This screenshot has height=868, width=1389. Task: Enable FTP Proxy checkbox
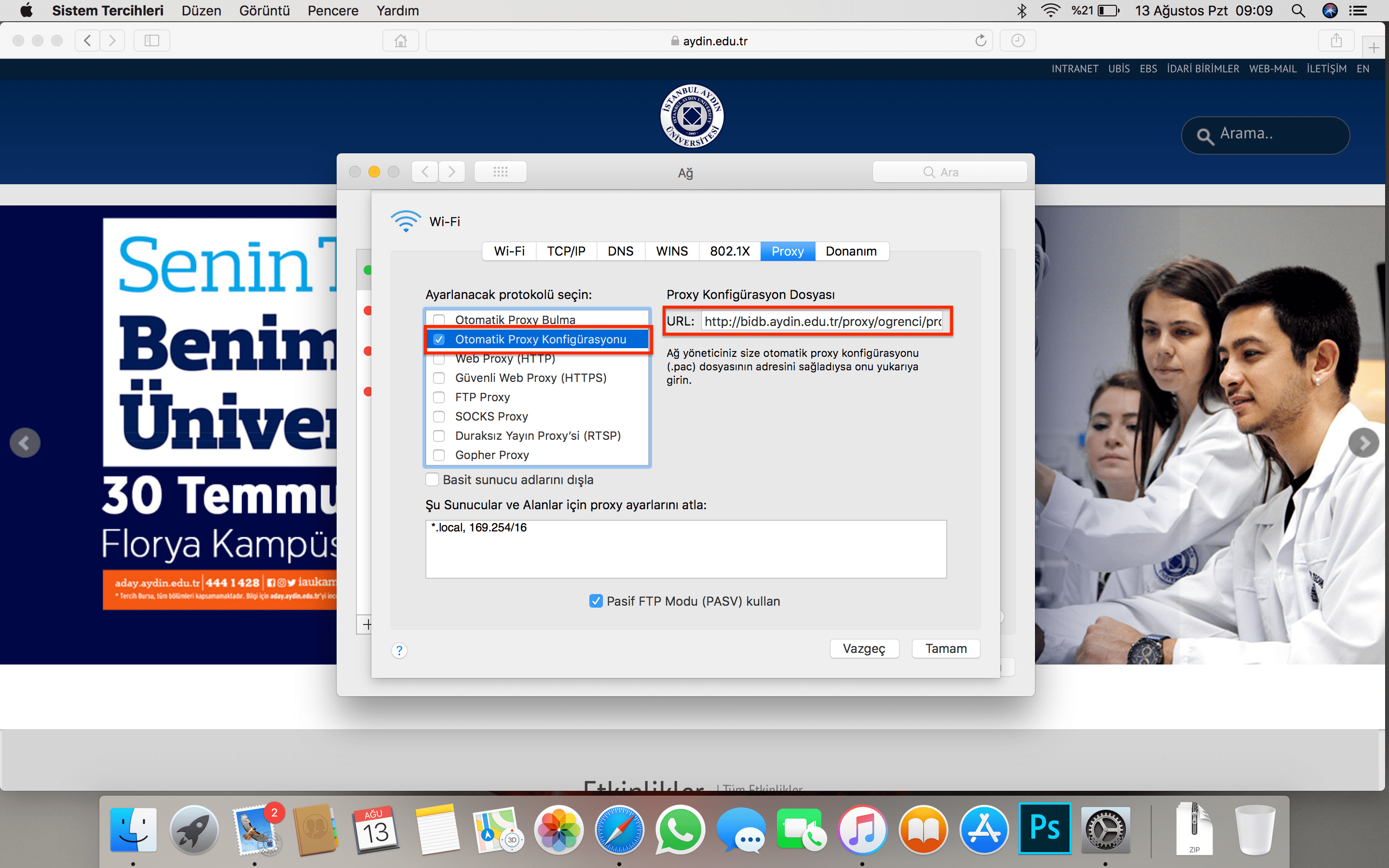coord(439,397)
